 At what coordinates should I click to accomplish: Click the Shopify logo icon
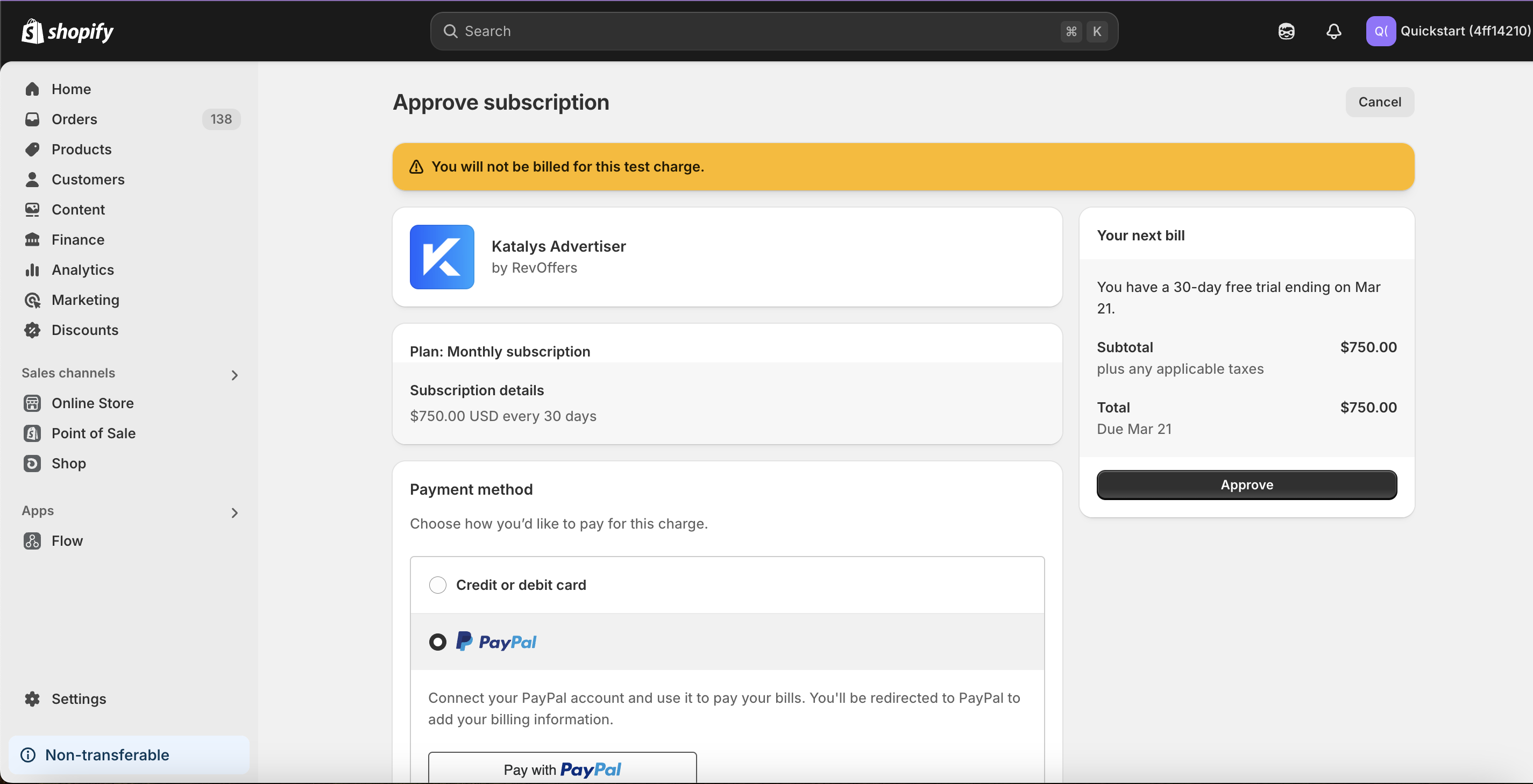click(33, 31)
